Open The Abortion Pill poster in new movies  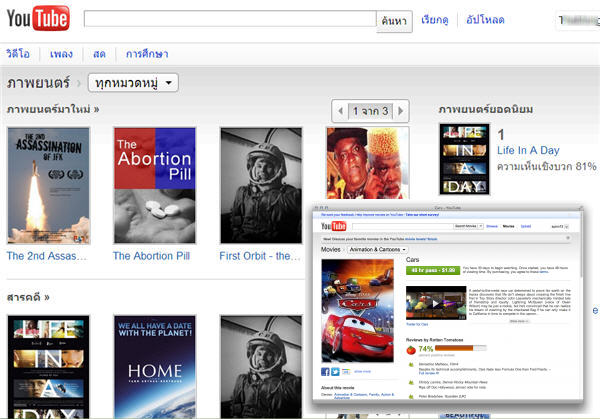click(x=155, y=186)
